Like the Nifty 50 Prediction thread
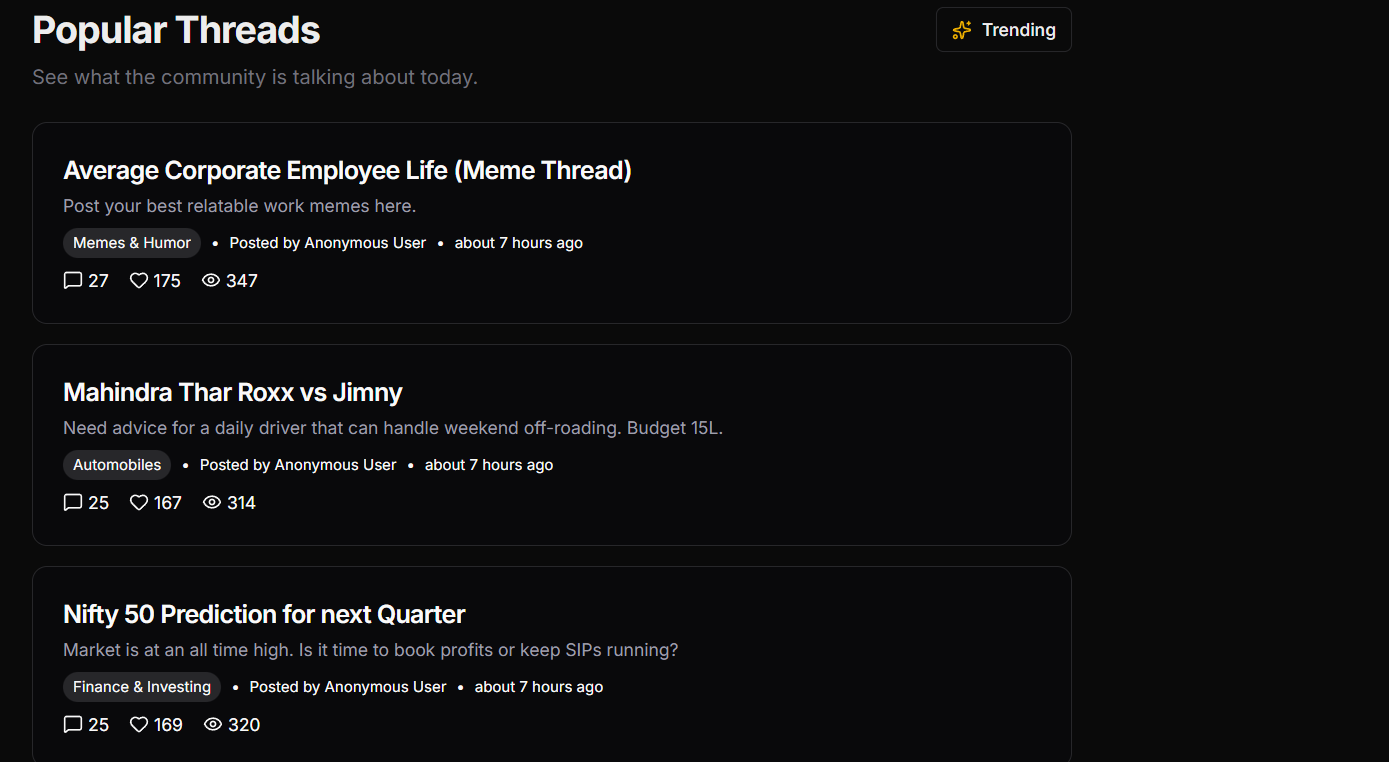The height and width of the screenshot is (762, 1389). point(139,725)
